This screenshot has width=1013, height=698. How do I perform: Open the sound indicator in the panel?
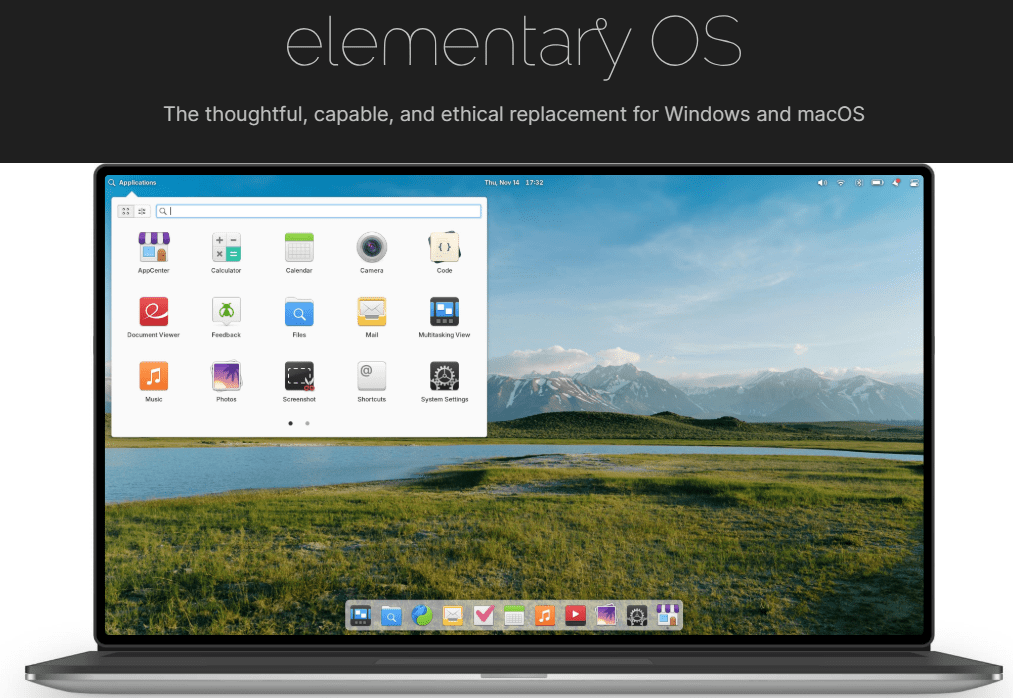point(822,183)
